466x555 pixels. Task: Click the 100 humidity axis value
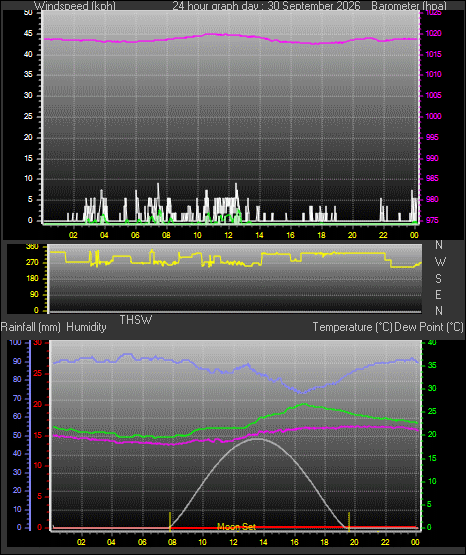click(15, 342)
